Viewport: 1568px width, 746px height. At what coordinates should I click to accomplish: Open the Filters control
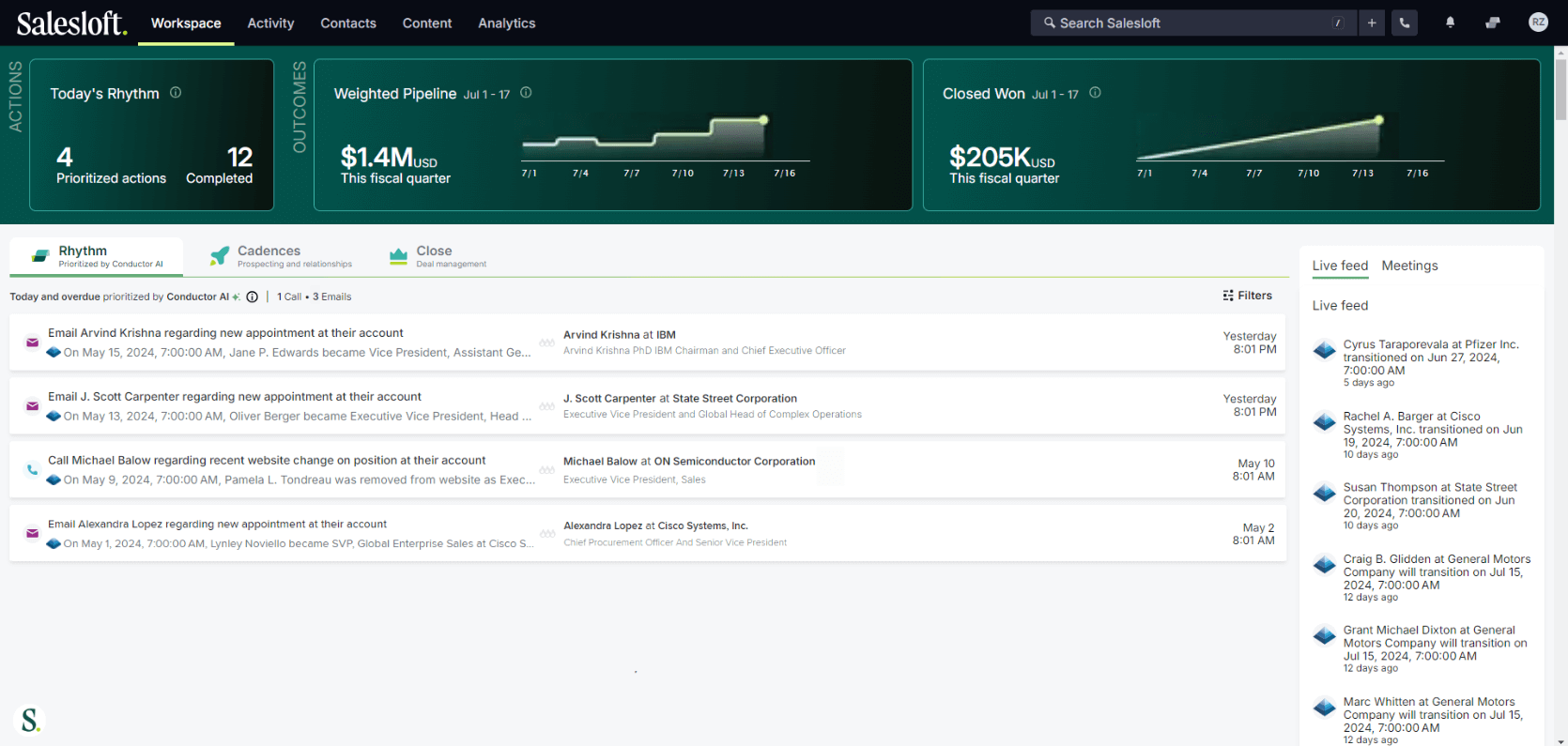pyautogui.click(x=1248, y=296)
